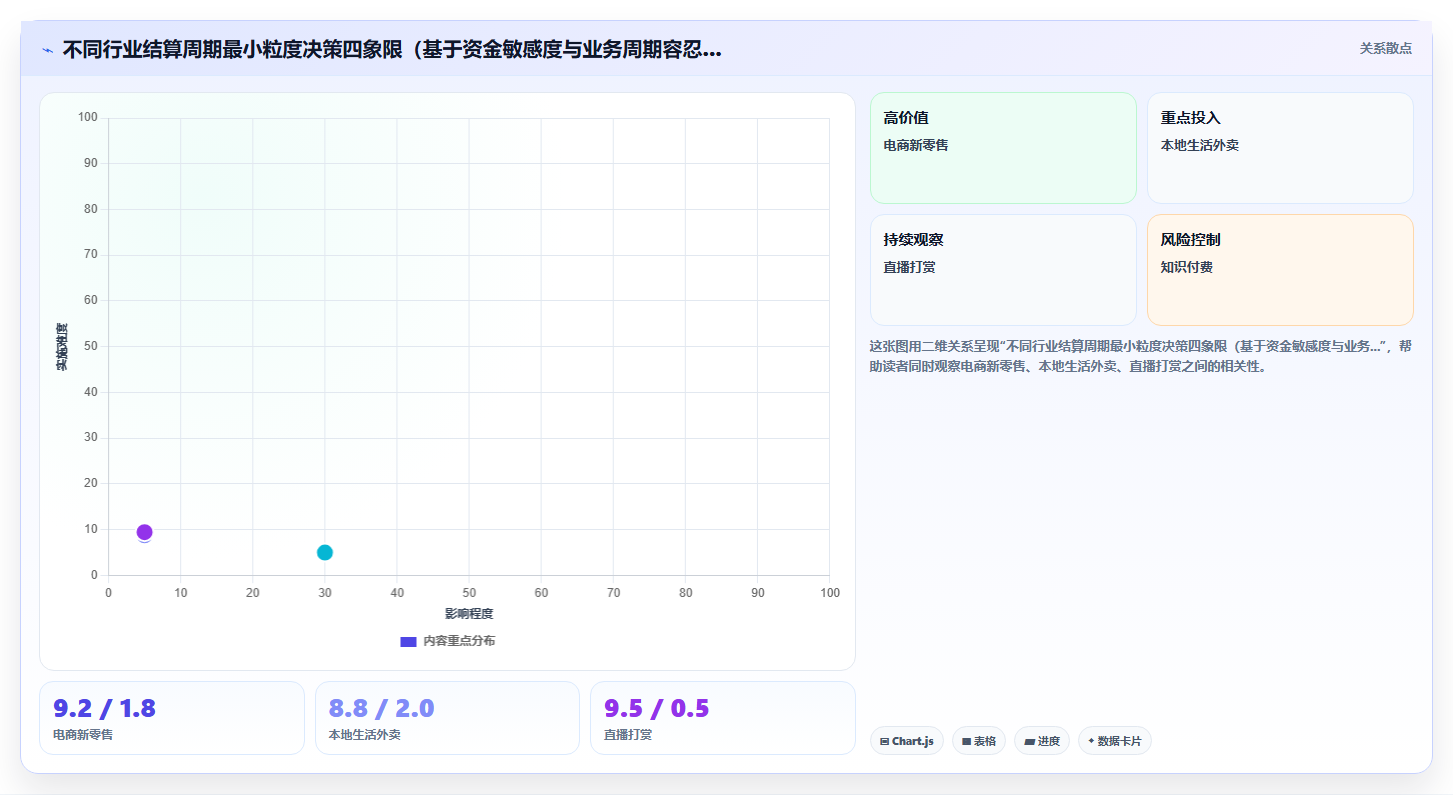
Task: Toggle the 内容重点分布 legend swatch
Action: [x=408, y=641]
